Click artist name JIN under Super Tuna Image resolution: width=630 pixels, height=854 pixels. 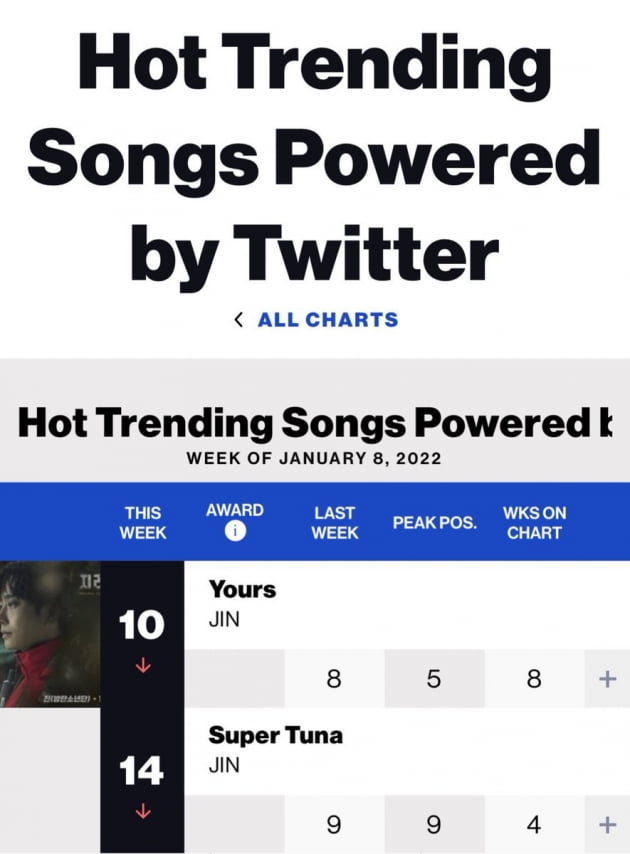(x=224, y=766)
